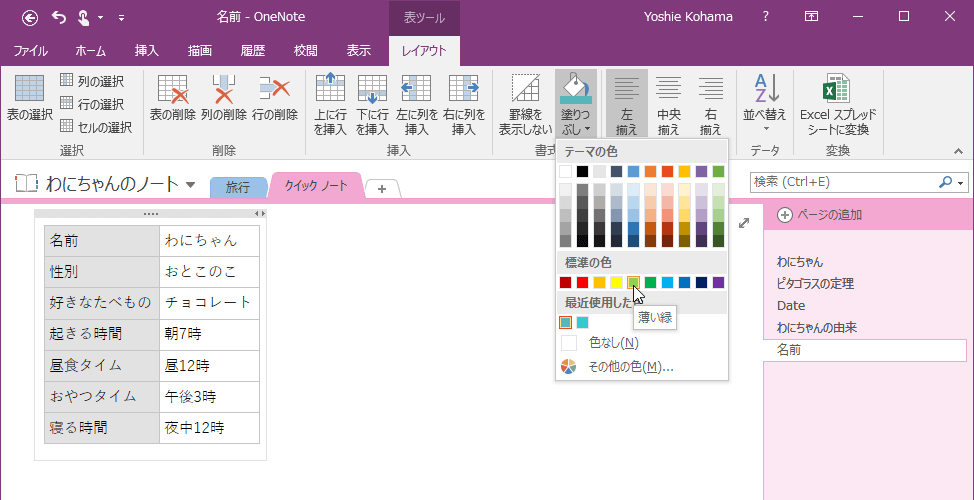Screen dimensions: 974x500
Task: Click table cell 午後3時
Action: (x=209, y=397)
